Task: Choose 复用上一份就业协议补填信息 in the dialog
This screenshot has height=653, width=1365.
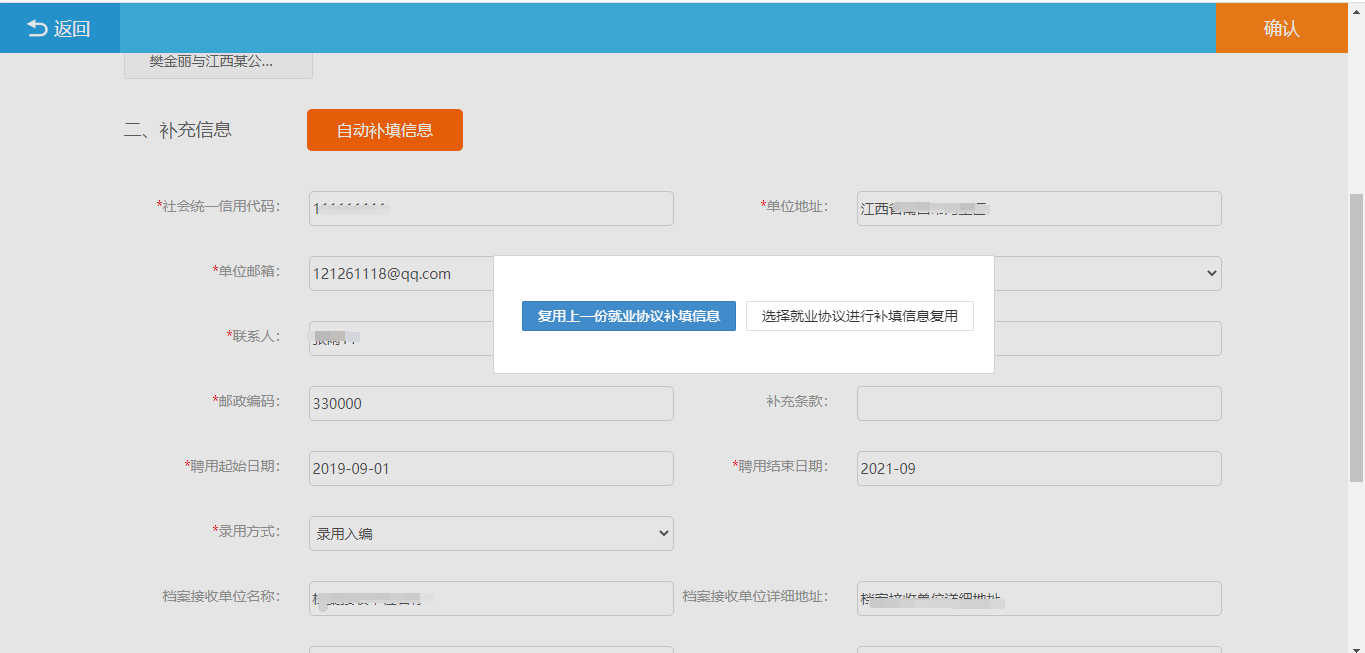Action: click(x=628, y=316)
